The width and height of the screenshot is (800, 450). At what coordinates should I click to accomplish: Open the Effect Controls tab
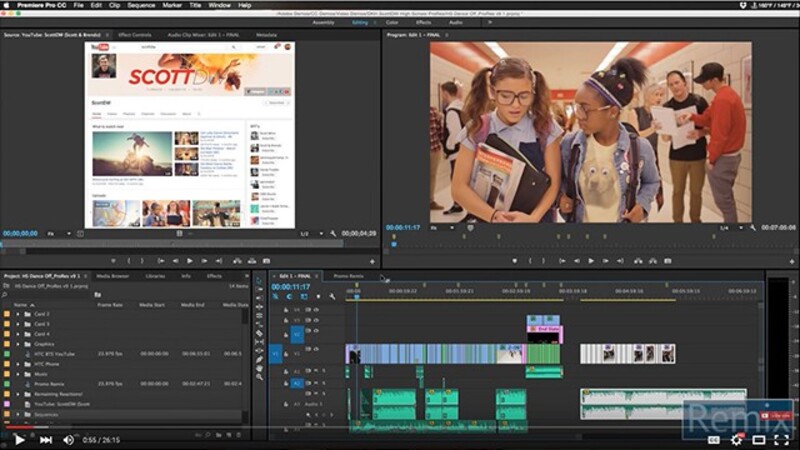coord(135,35)
